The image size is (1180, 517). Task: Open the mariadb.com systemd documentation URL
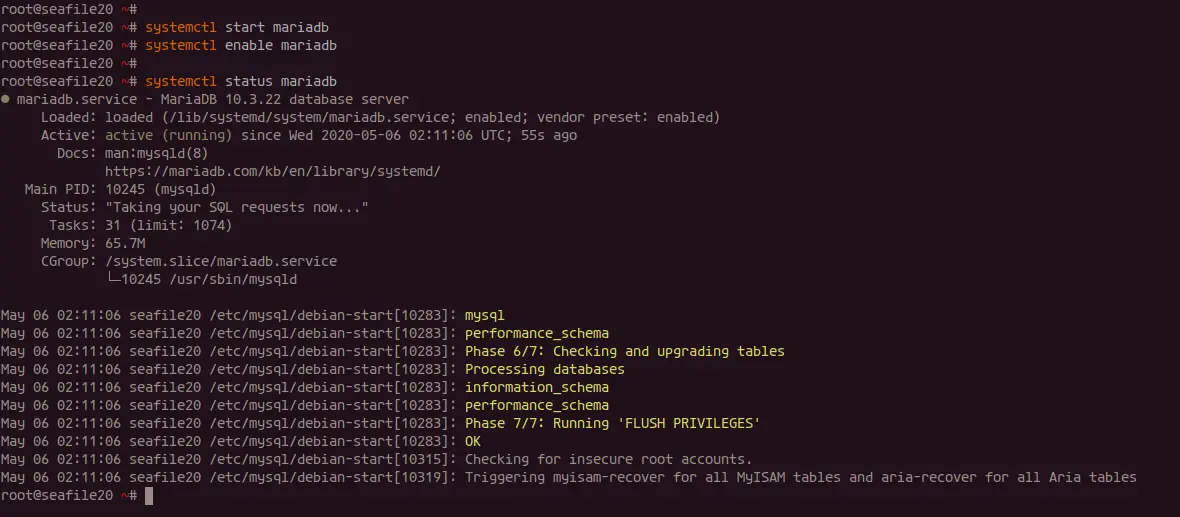(x=272, y=172)
